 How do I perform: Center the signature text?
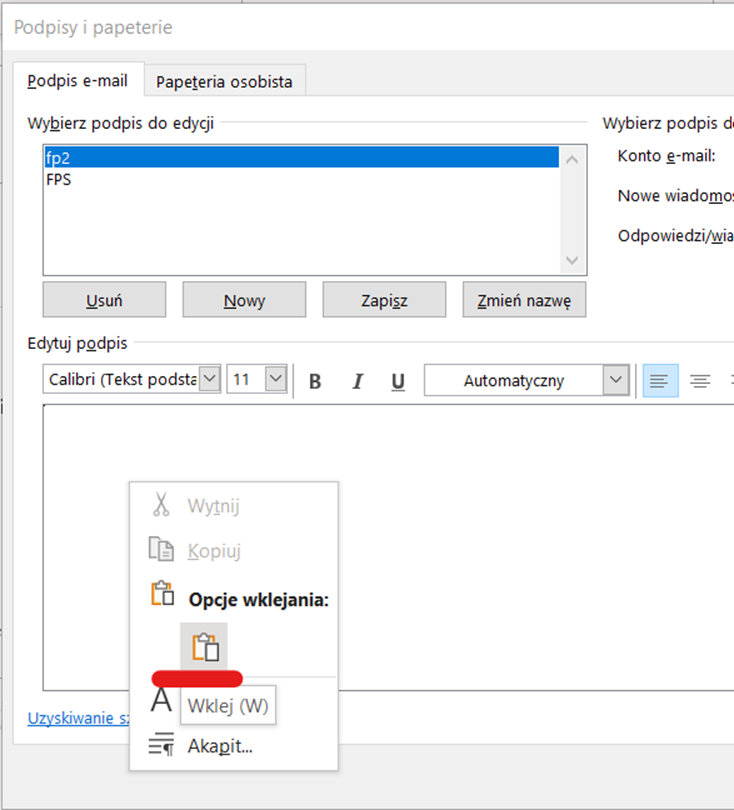[700, 381]
